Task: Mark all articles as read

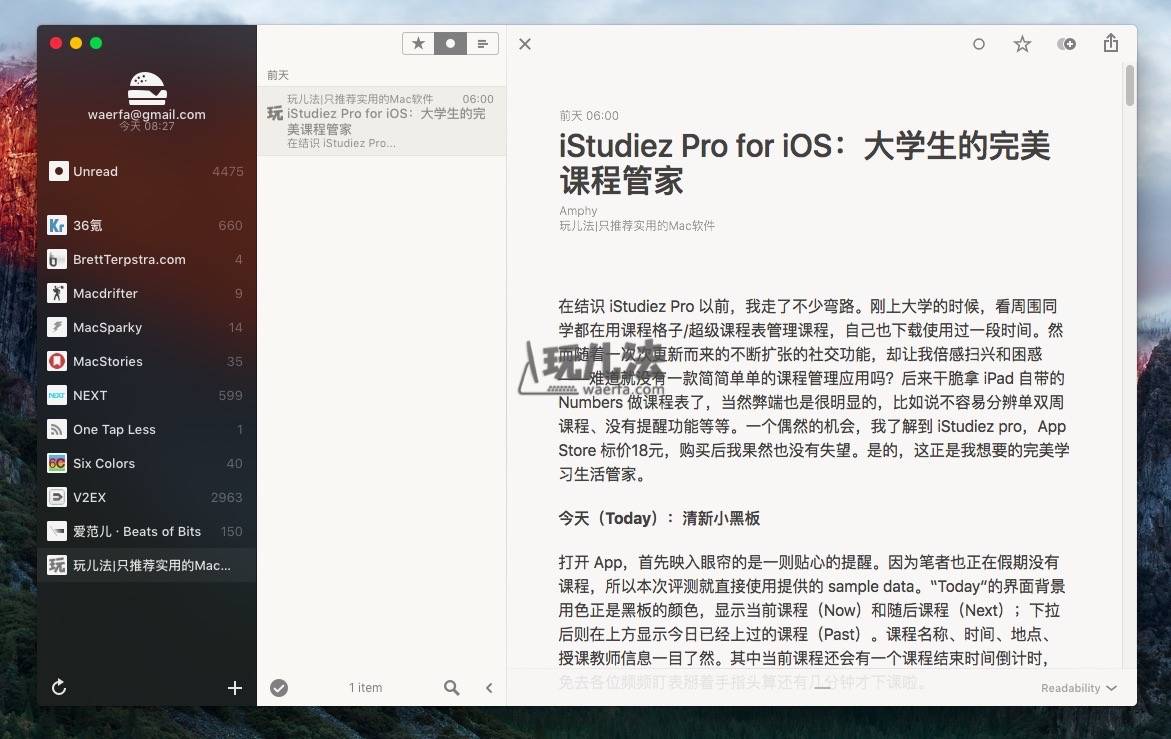Action: pos(279,687)
